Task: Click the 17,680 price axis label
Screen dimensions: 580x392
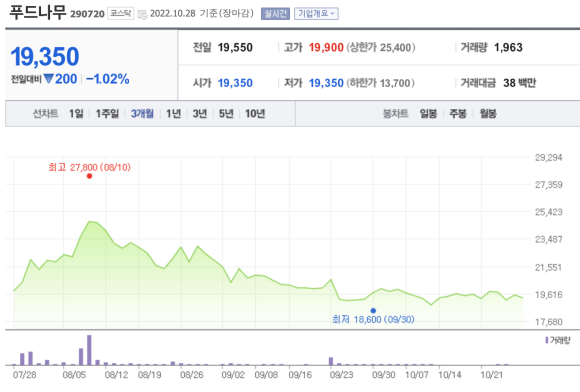Action: click(549, 322)
